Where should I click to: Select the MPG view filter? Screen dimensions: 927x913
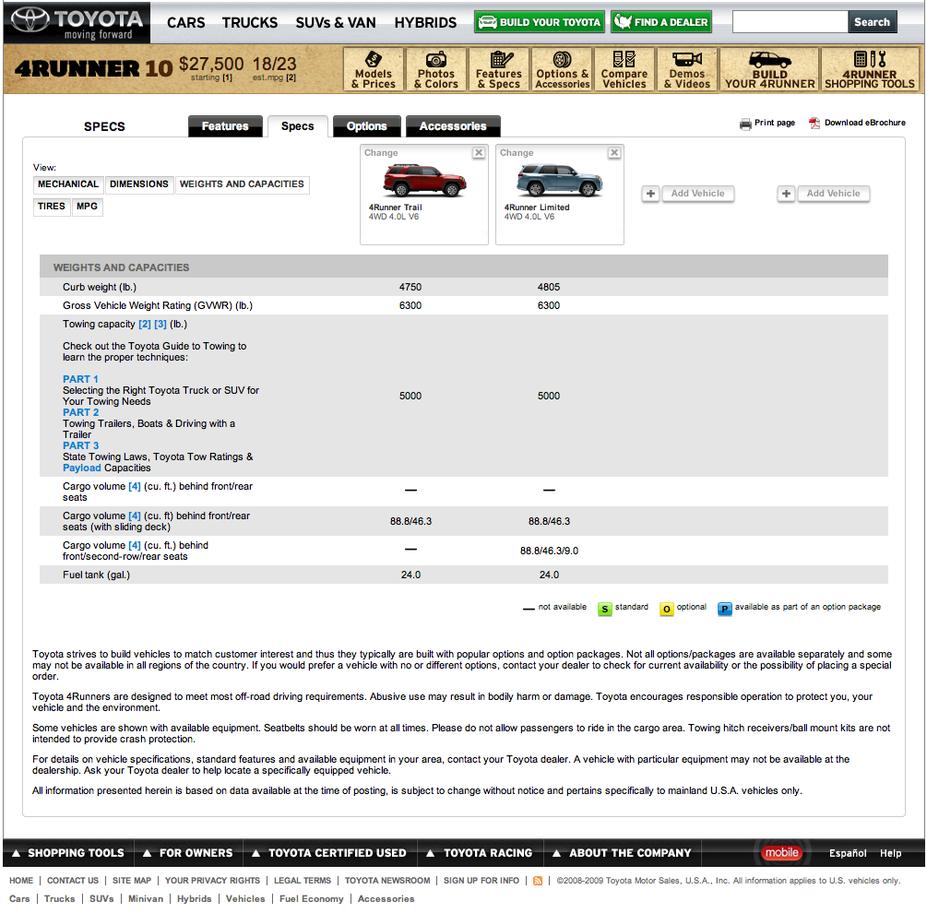click(x=87, y=206)
